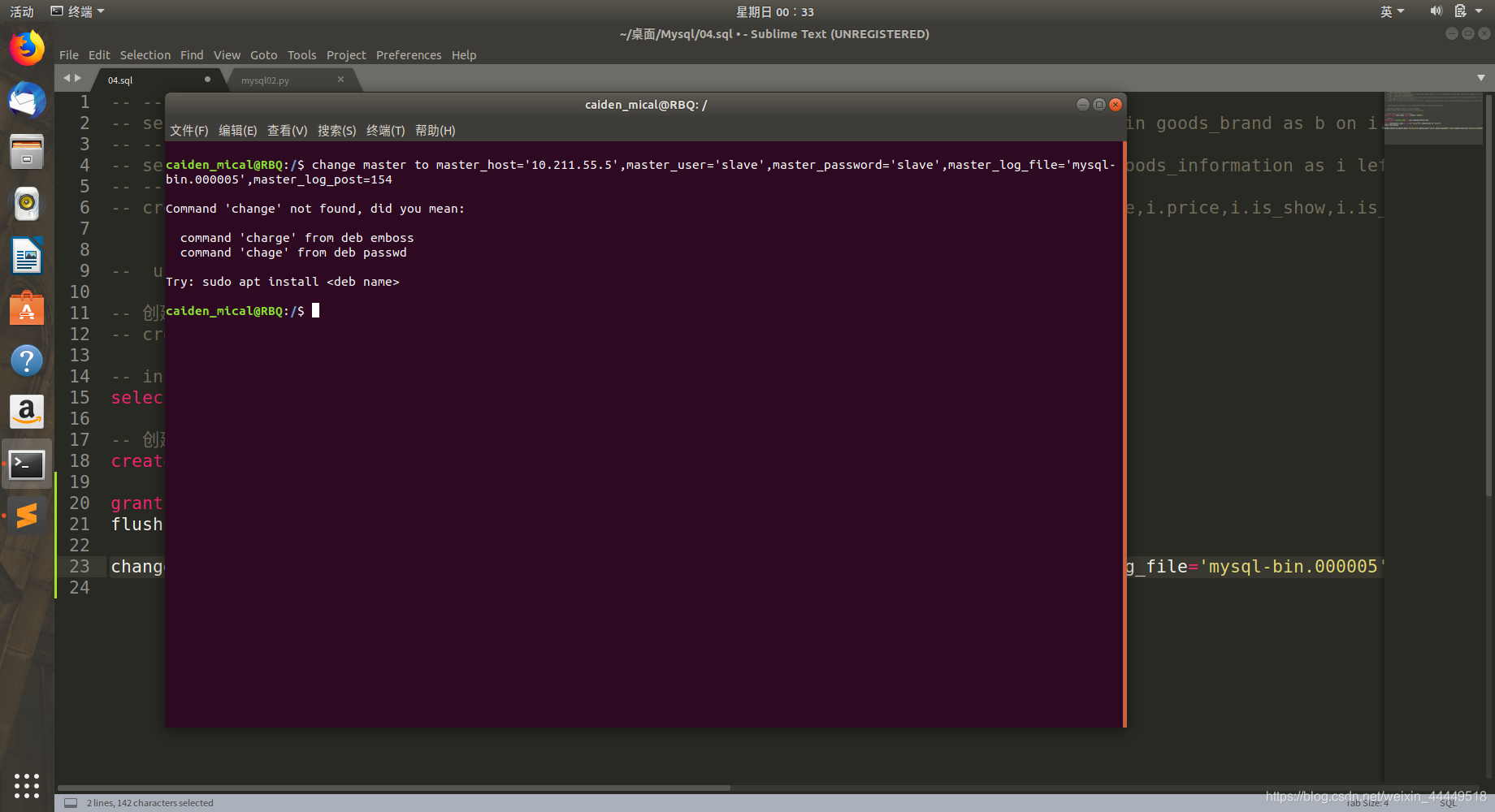The image size is (1495, 812).
Task: Go to next tab arrow in Sublime
Action: [x=78, y=78]
